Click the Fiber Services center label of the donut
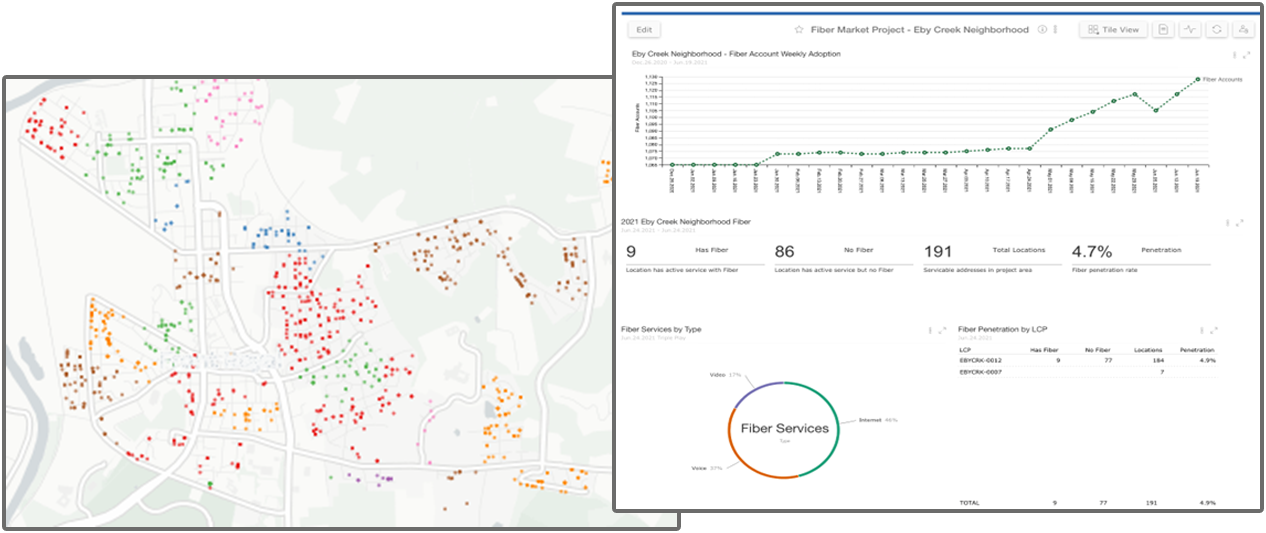Image resolution: width=1266 pixels, height=533 pixels. (785, 428)
